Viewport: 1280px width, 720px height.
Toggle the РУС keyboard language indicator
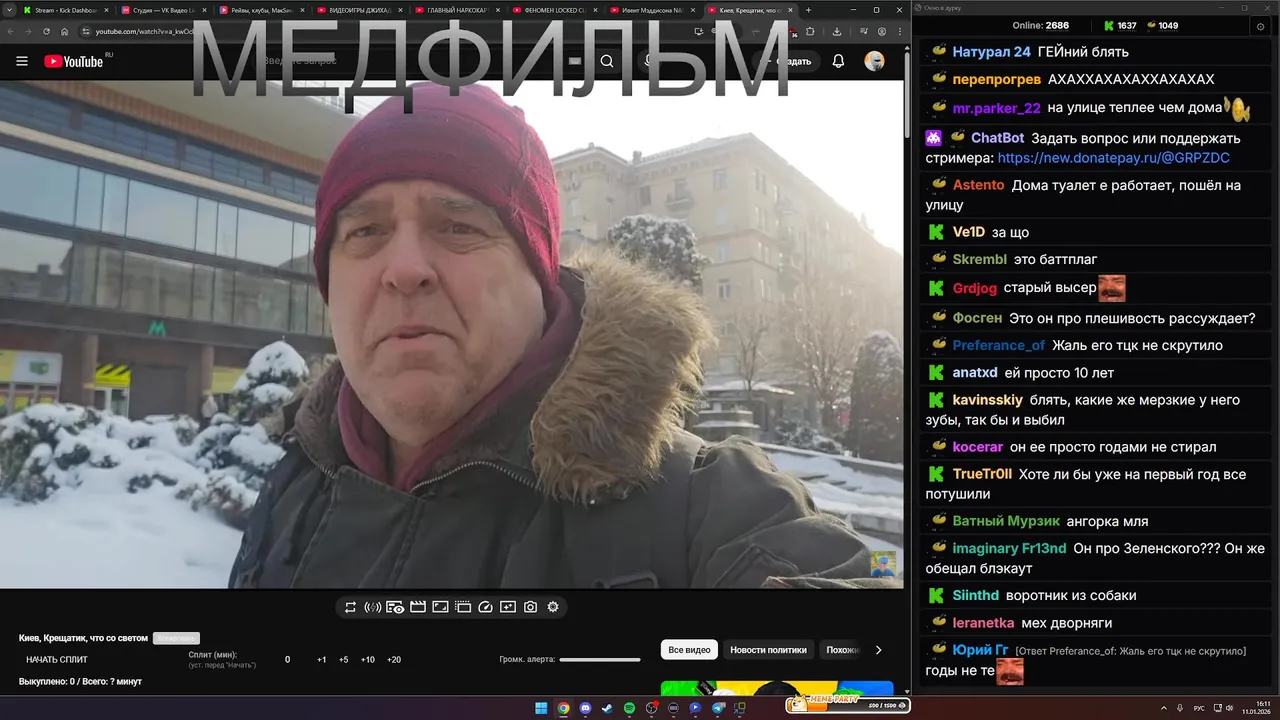(x=1199, y=708)
